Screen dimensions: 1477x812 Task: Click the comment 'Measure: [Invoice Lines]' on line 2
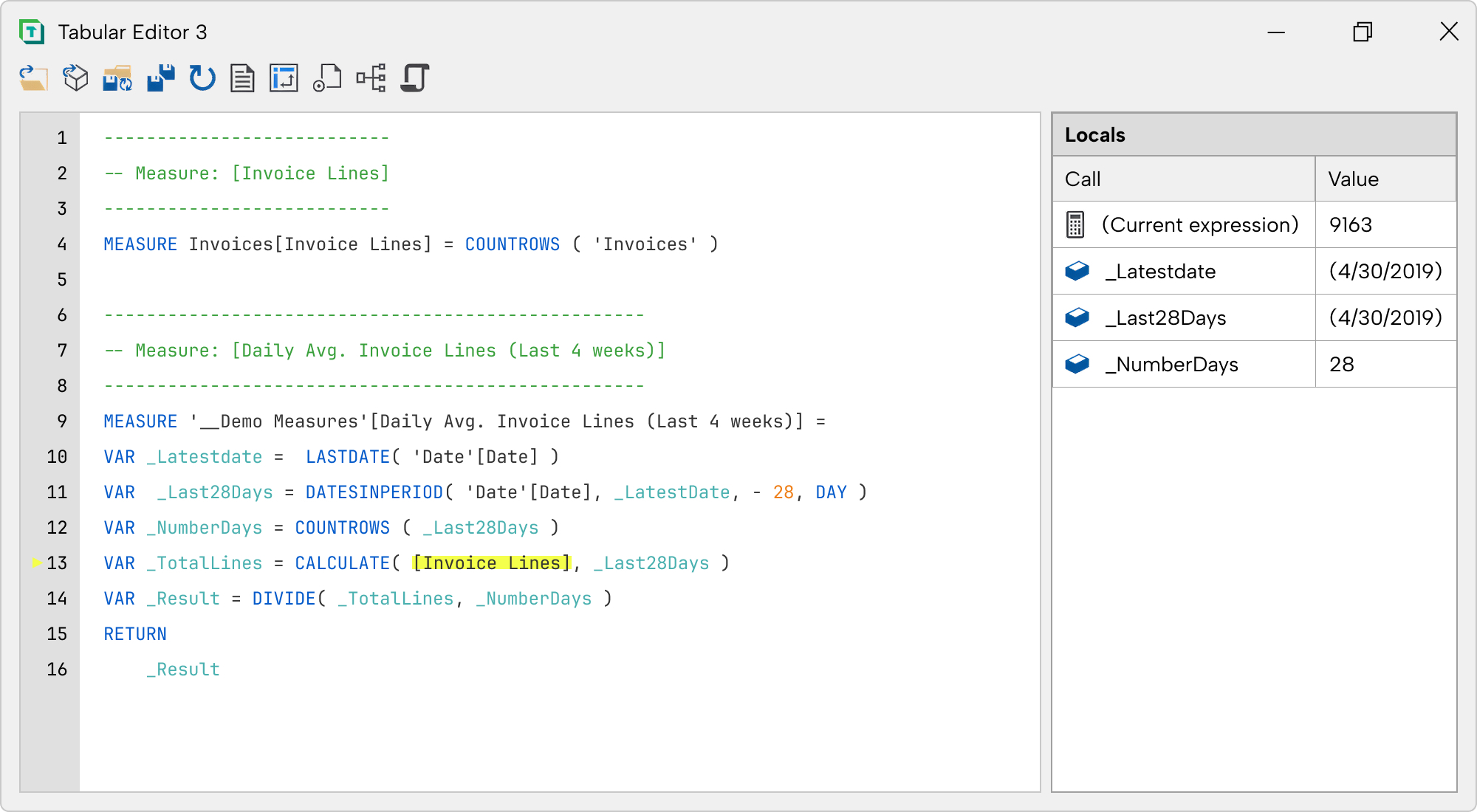tap(262, 173)
